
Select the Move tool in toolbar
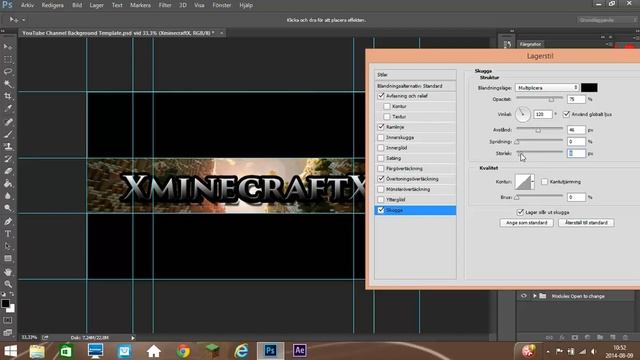coord(8,47)
